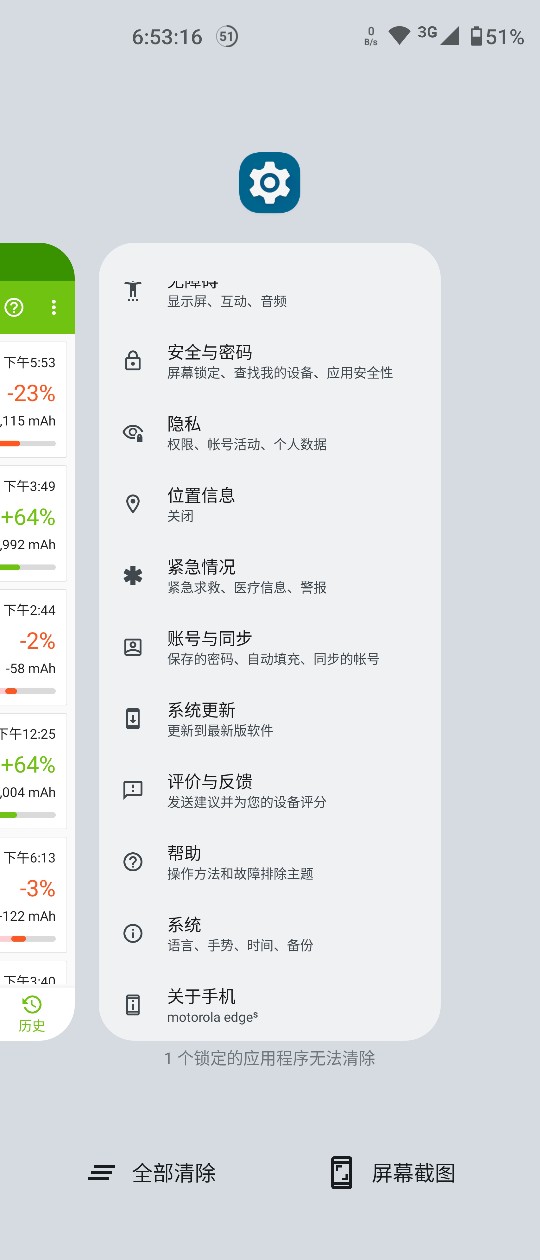Tap the Settings gear app icon
The image size is (540, 1260).
270,183
